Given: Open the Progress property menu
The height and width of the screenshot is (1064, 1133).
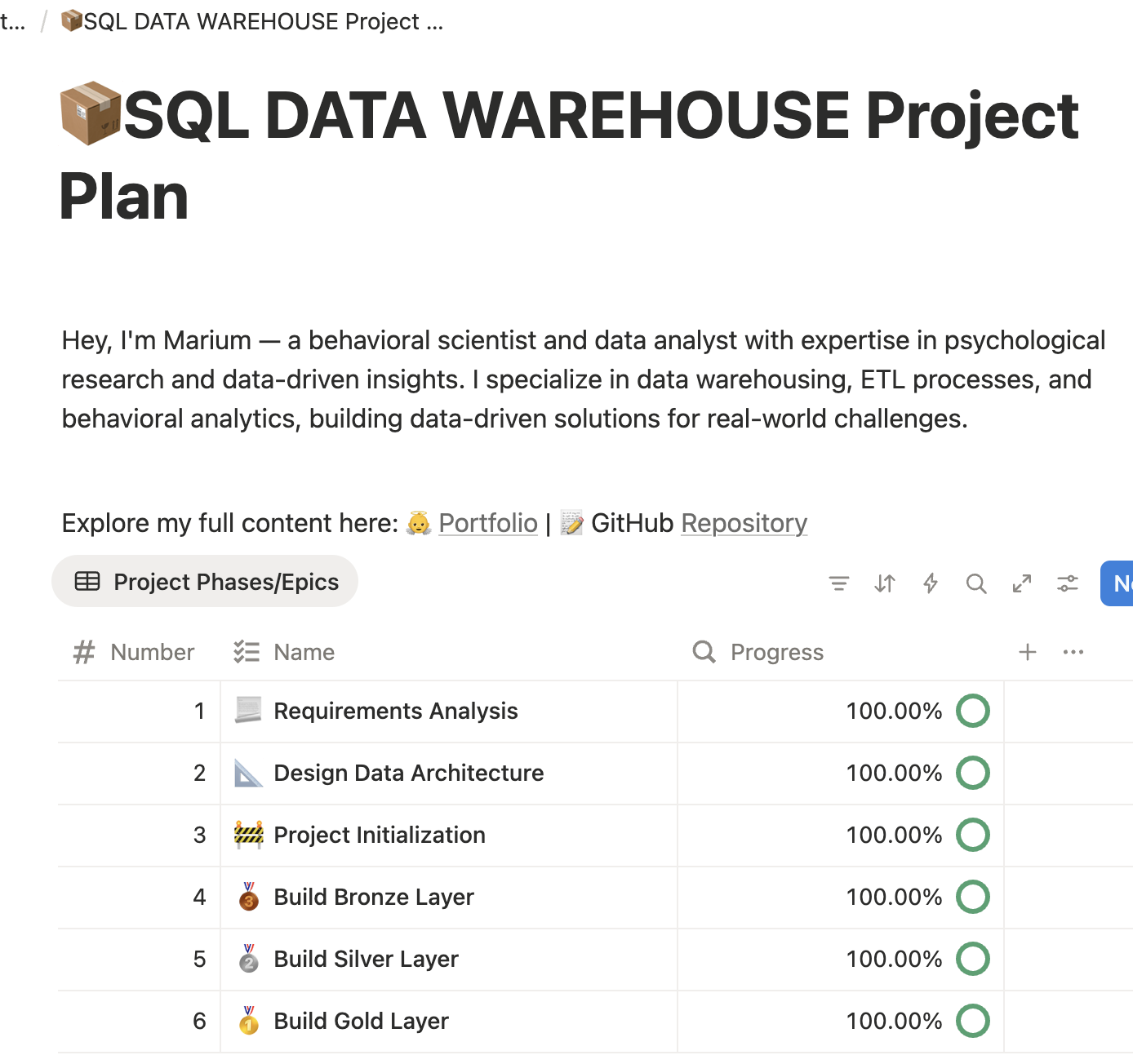Looking at the screenshot, I should 776,652.
